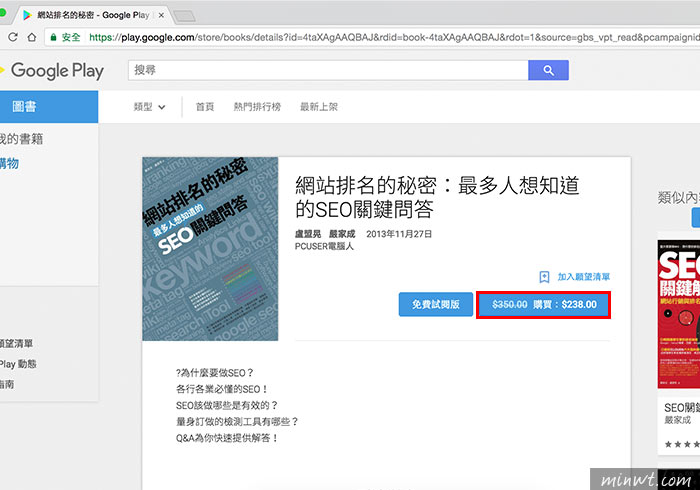
Task: Click the buy button priced $238.00
Action: [x=543, y=305]
